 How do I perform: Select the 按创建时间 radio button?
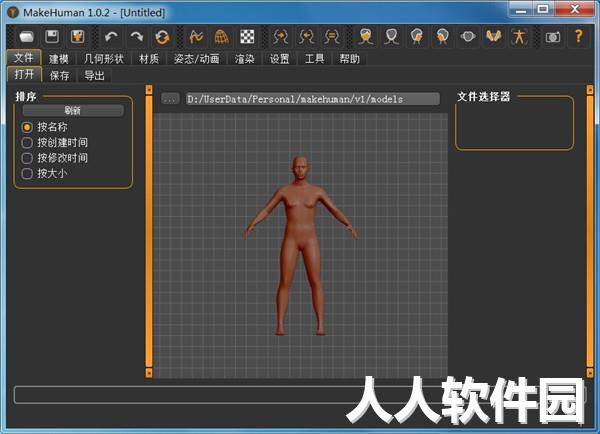[27, 143]
